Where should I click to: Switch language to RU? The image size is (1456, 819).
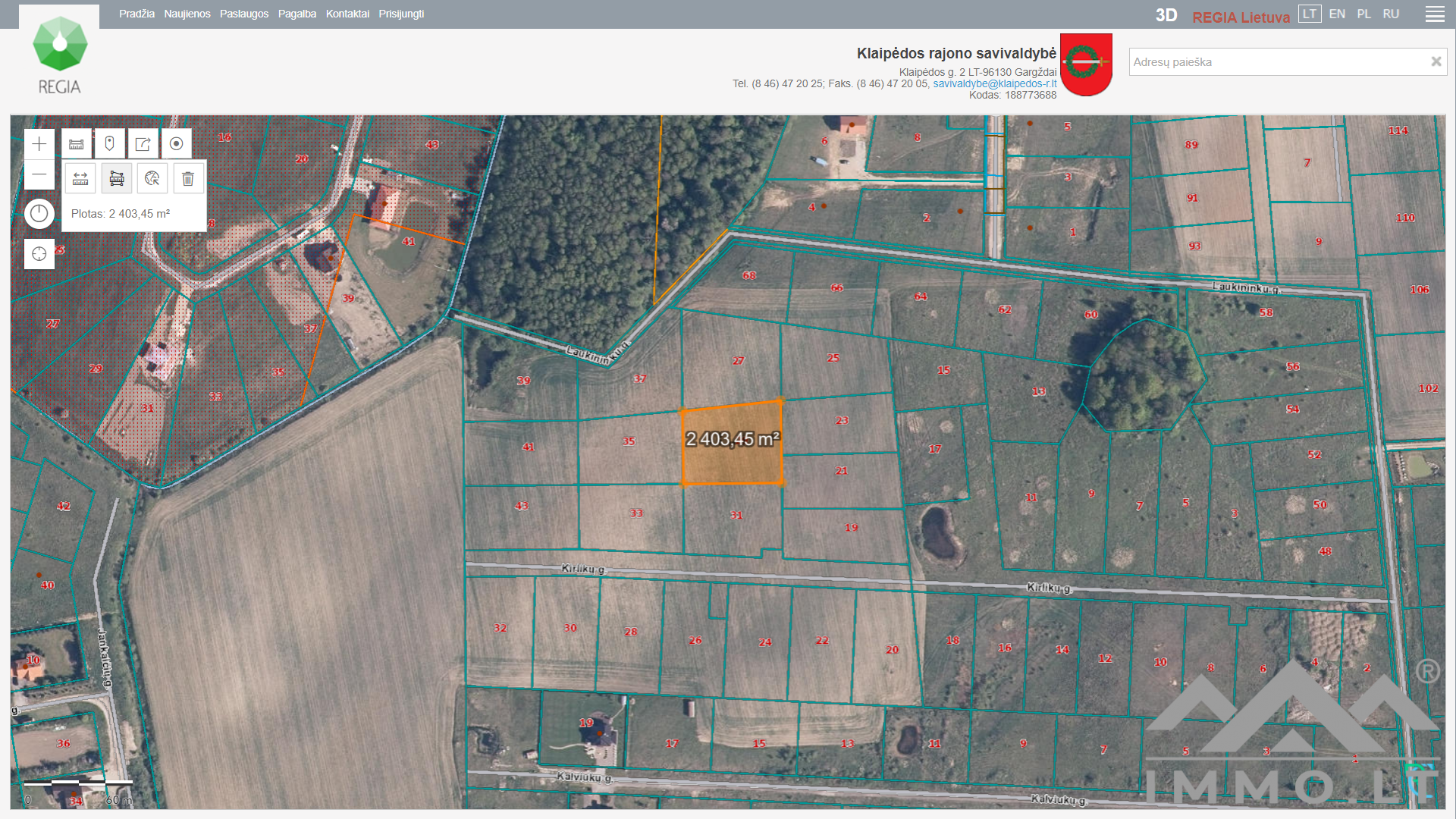coord(1391,14)
